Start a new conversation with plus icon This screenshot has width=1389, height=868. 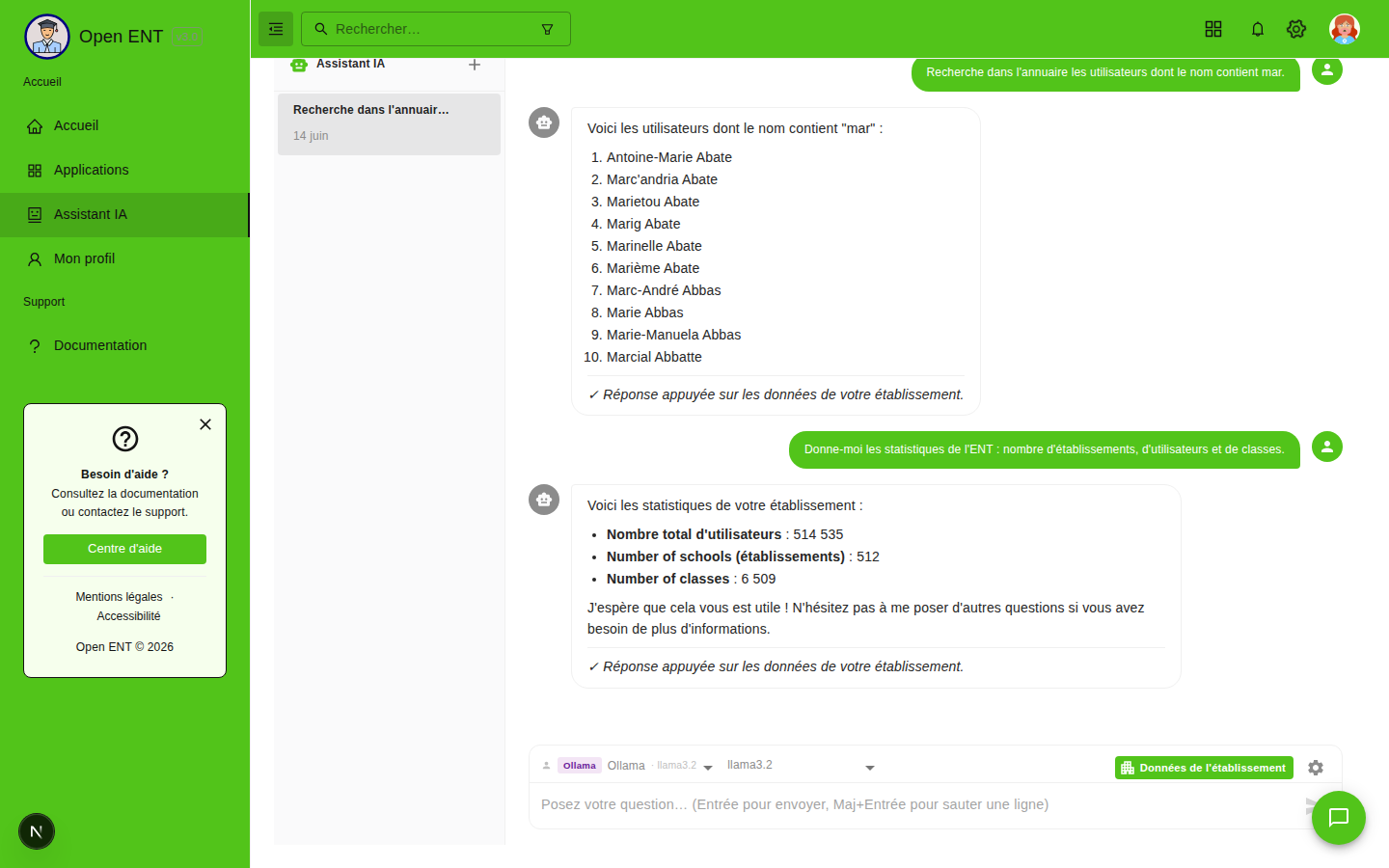tap(475, 65)
